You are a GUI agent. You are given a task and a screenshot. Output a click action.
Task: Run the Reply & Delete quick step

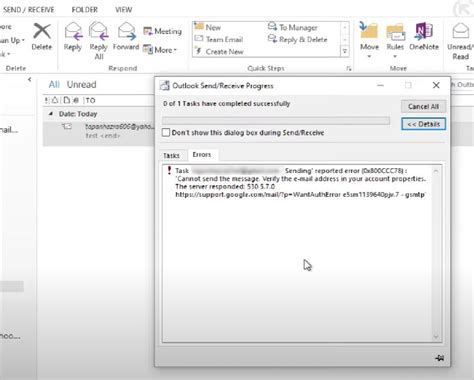pyautogui.click(x=298, y=39)
